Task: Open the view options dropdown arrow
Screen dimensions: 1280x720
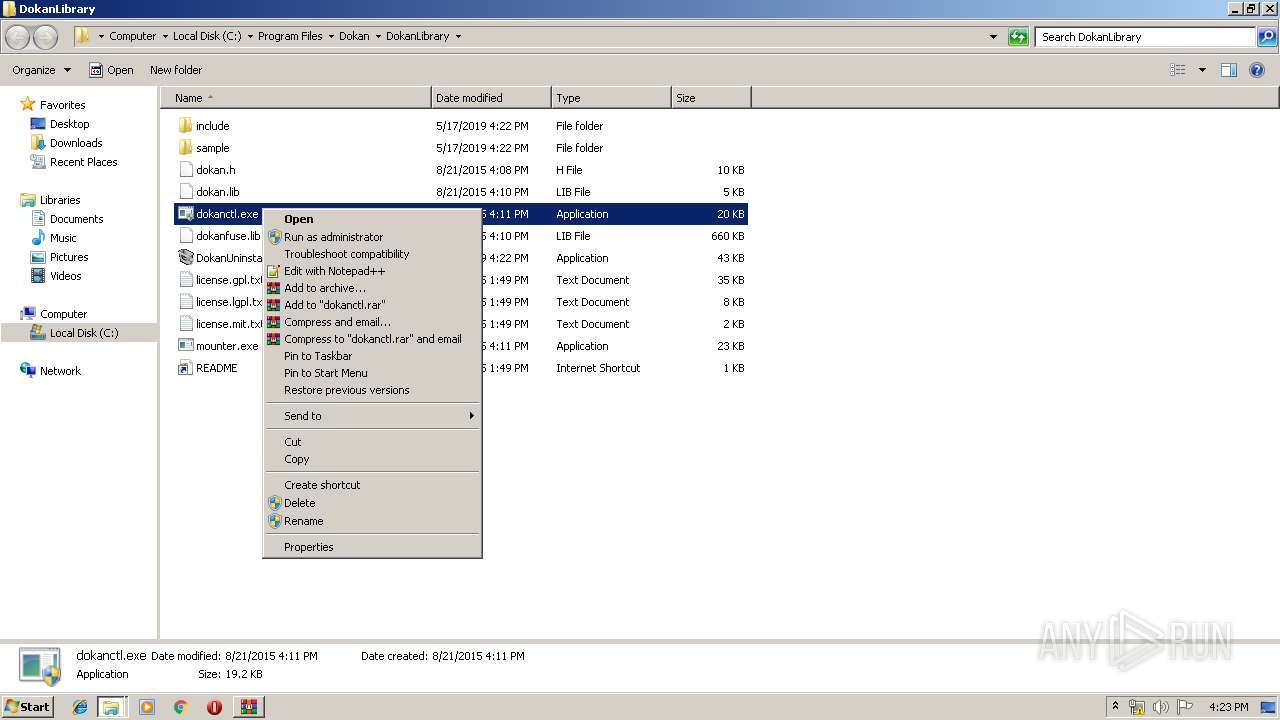Action: (1202, 70)
